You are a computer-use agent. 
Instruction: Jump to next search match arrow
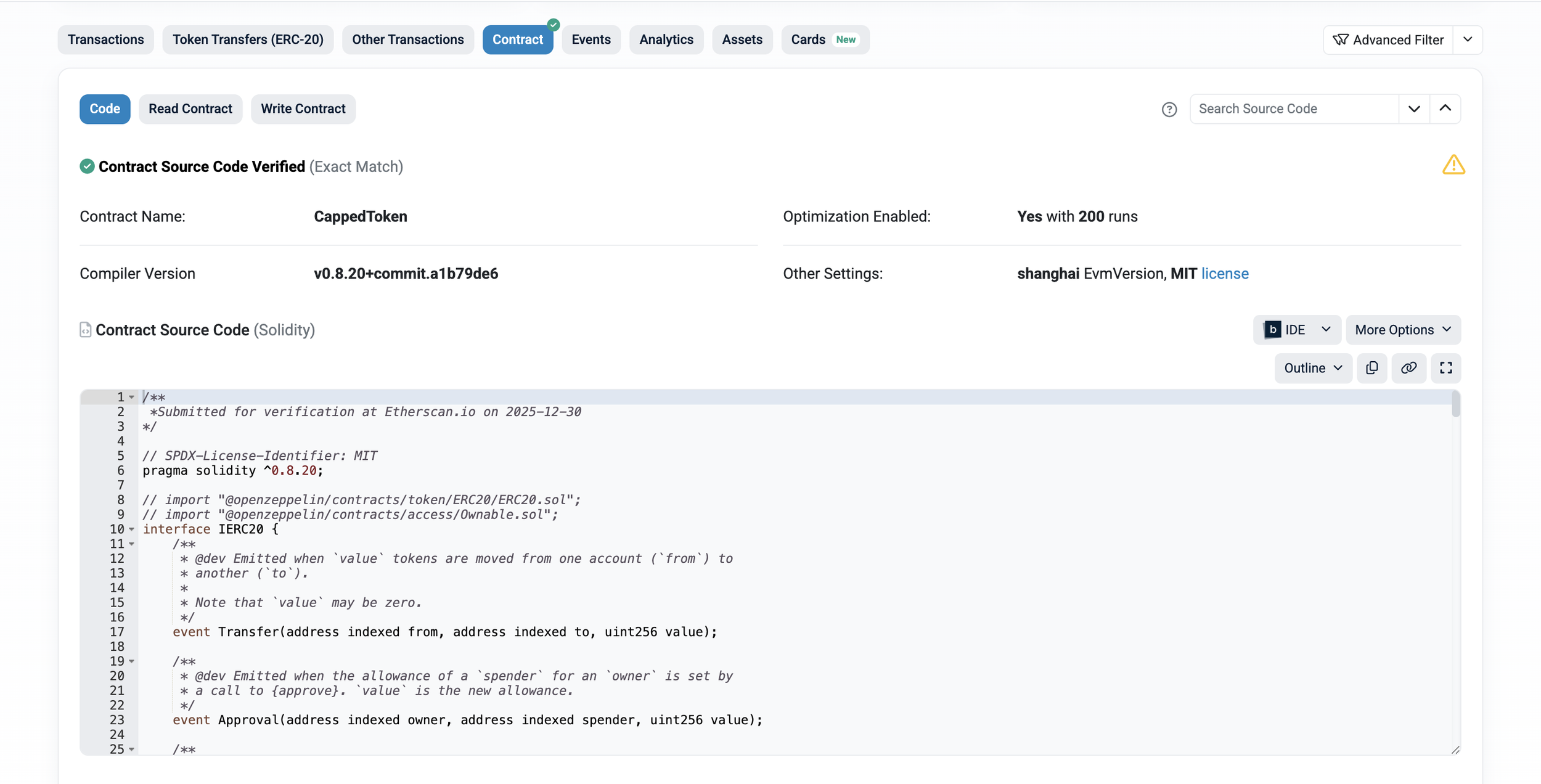tap(1413, 109)
